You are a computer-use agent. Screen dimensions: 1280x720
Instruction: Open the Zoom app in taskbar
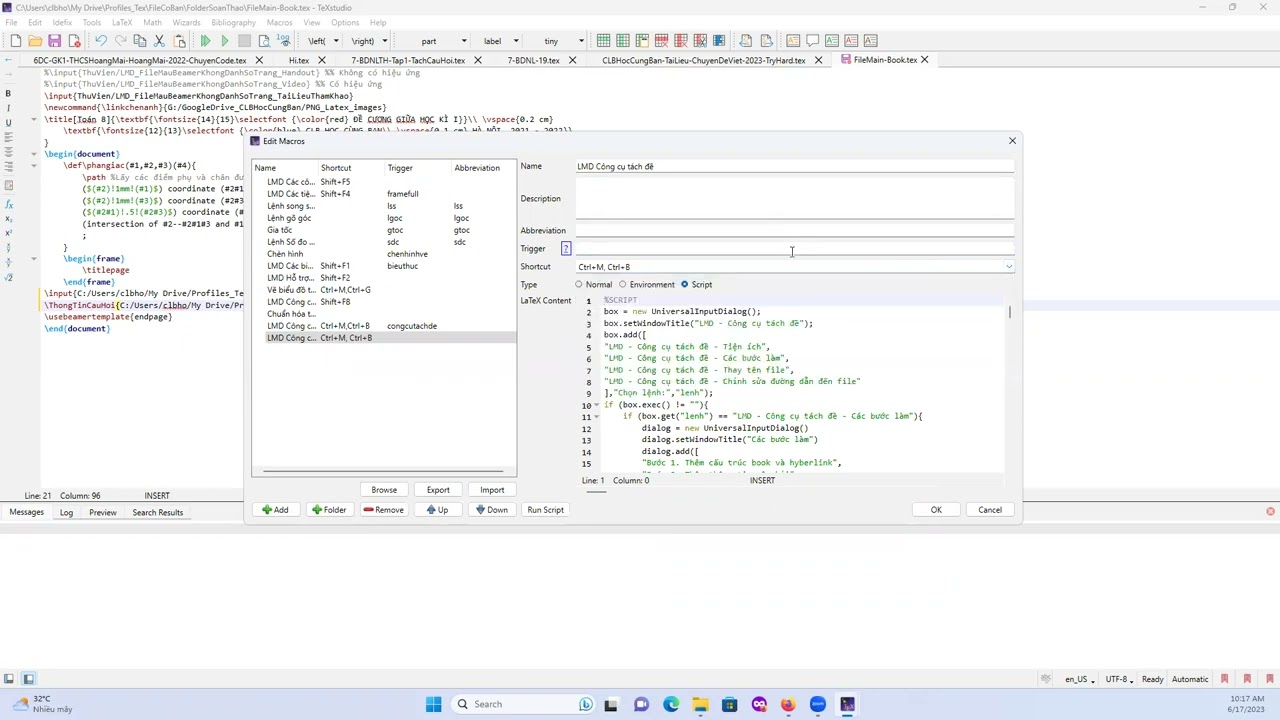(818, 704)
